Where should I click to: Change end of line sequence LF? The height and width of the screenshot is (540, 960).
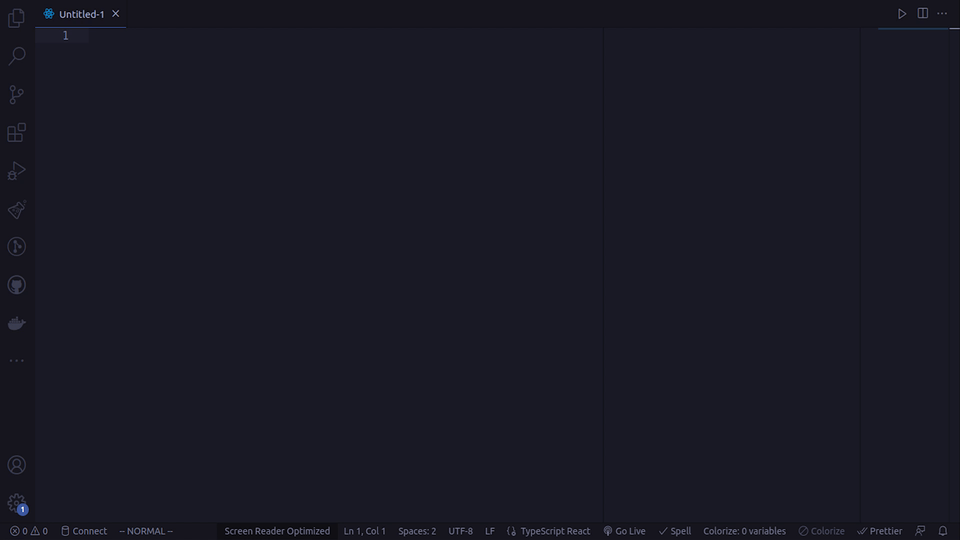click(x=490, y=531)
